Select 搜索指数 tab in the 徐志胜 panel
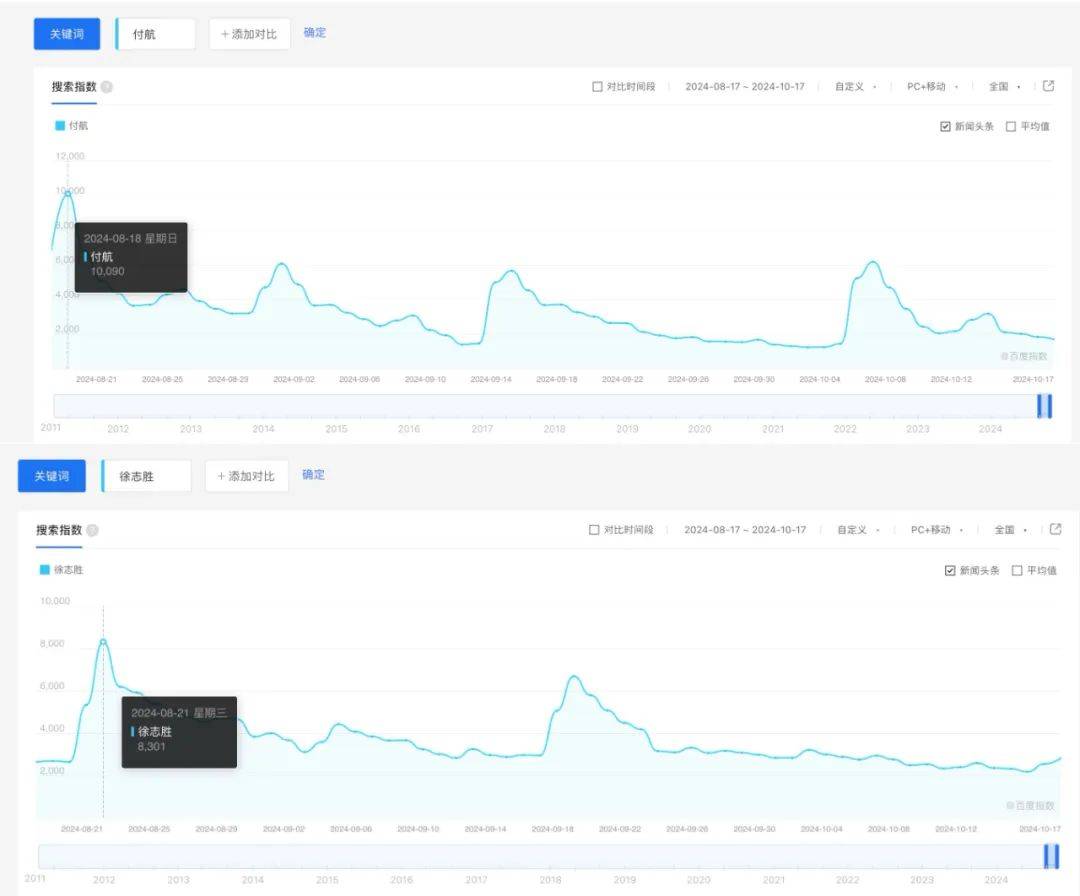This screenshot has width=1080, height=896. pos(59,530)
